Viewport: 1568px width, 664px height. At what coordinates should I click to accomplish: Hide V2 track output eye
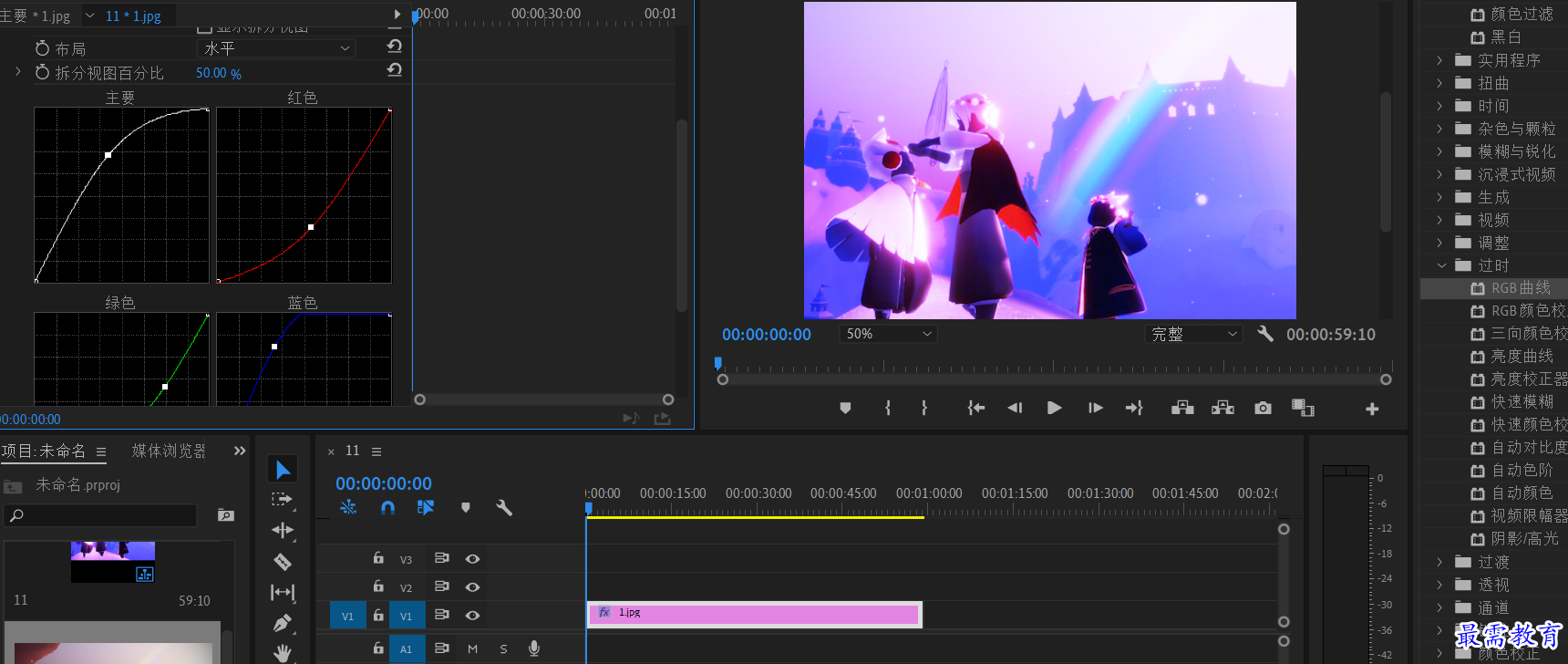click(x=472, y=586)
